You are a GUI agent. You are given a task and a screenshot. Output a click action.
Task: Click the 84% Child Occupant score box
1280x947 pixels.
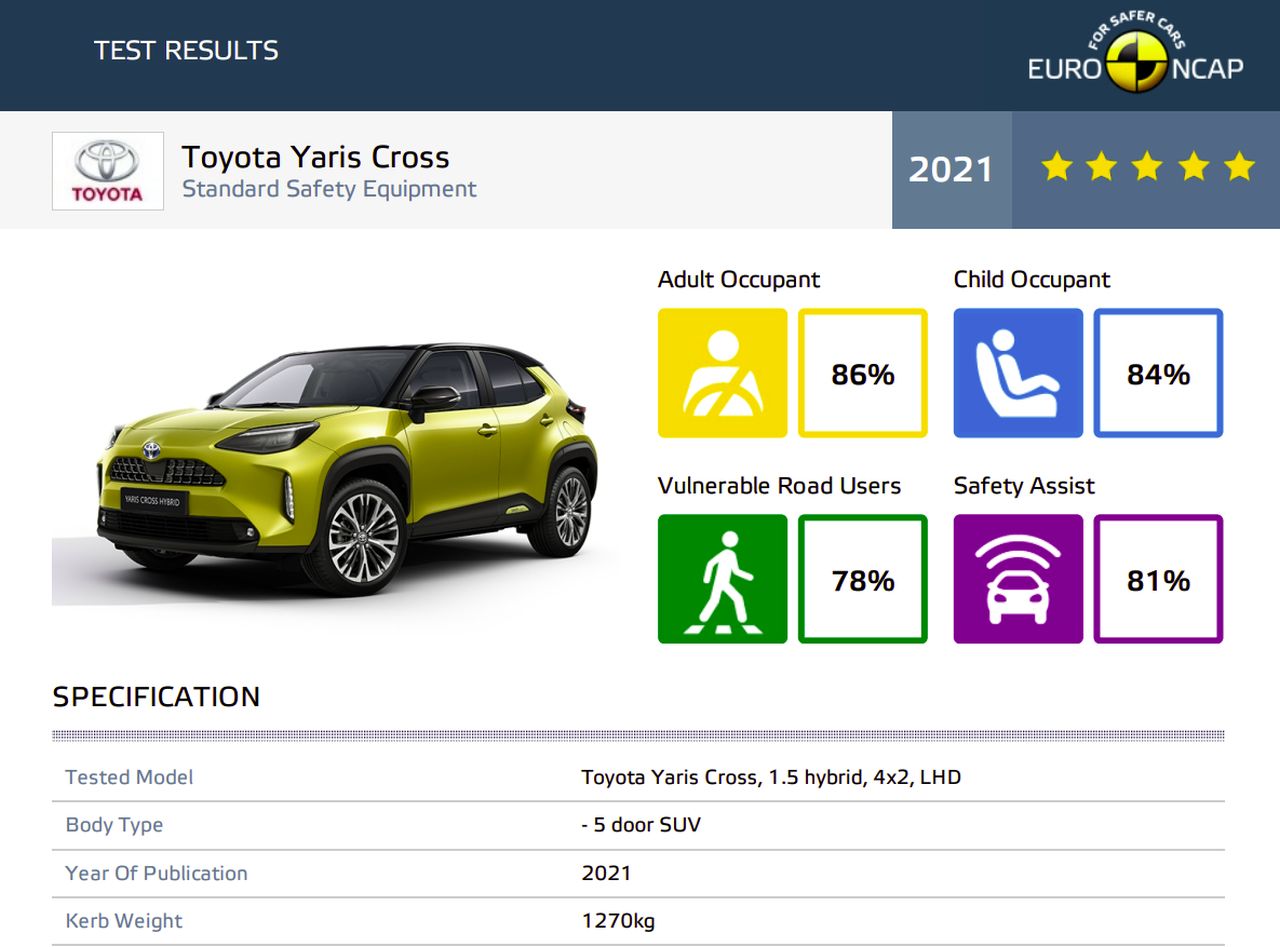1158,373
